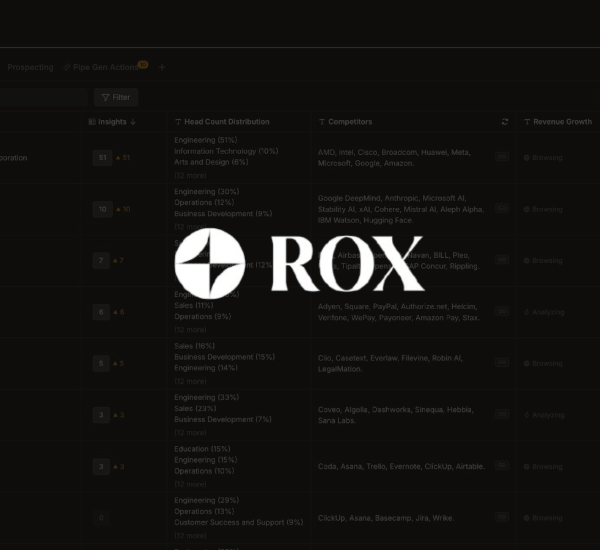Viewport: 600px width, 550px height.
Task: Expand (12 more) under Arts and Design (6%)
Action: (190, 176)
